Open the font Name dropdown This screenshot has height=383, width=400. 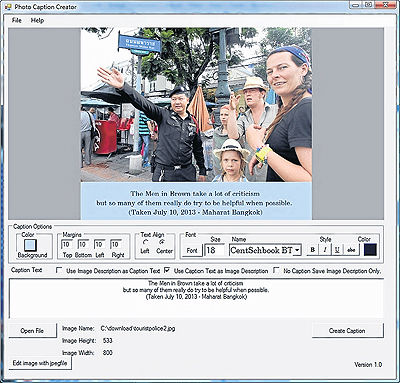(297, 250)
